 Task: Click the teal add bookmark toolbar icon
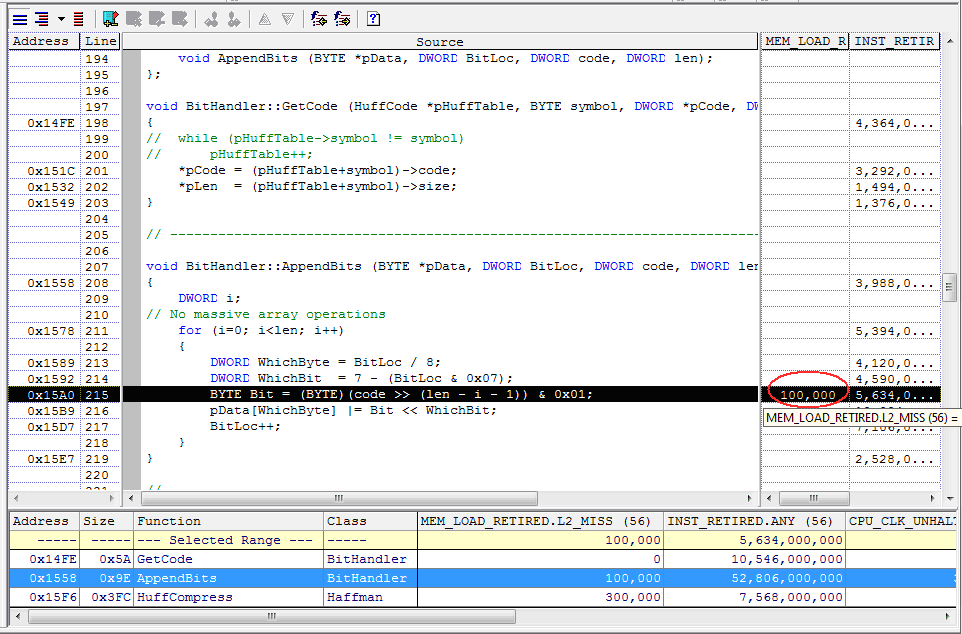pyautogui.click(x=110, y=18)
